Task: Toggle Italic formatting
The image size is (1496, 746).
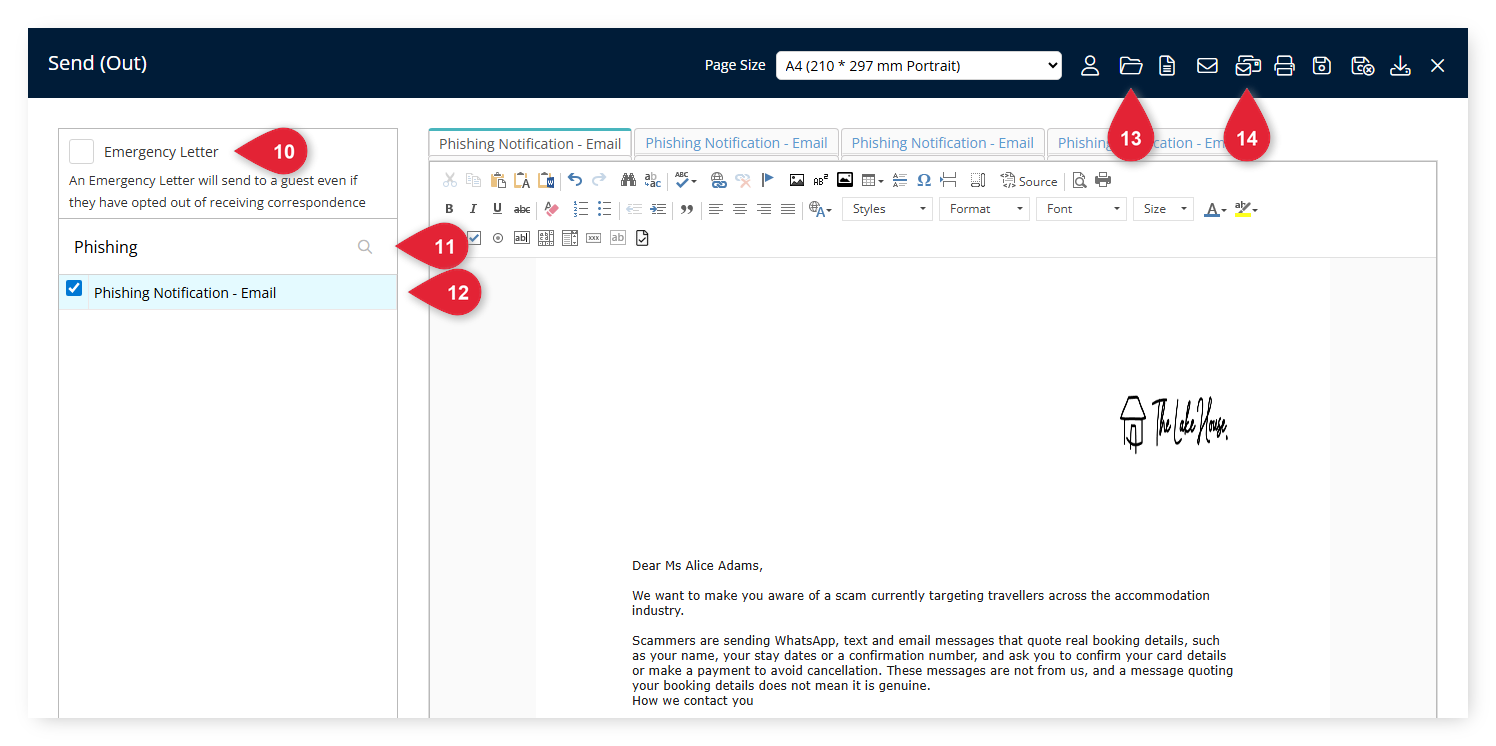Action: pos(473,209)
